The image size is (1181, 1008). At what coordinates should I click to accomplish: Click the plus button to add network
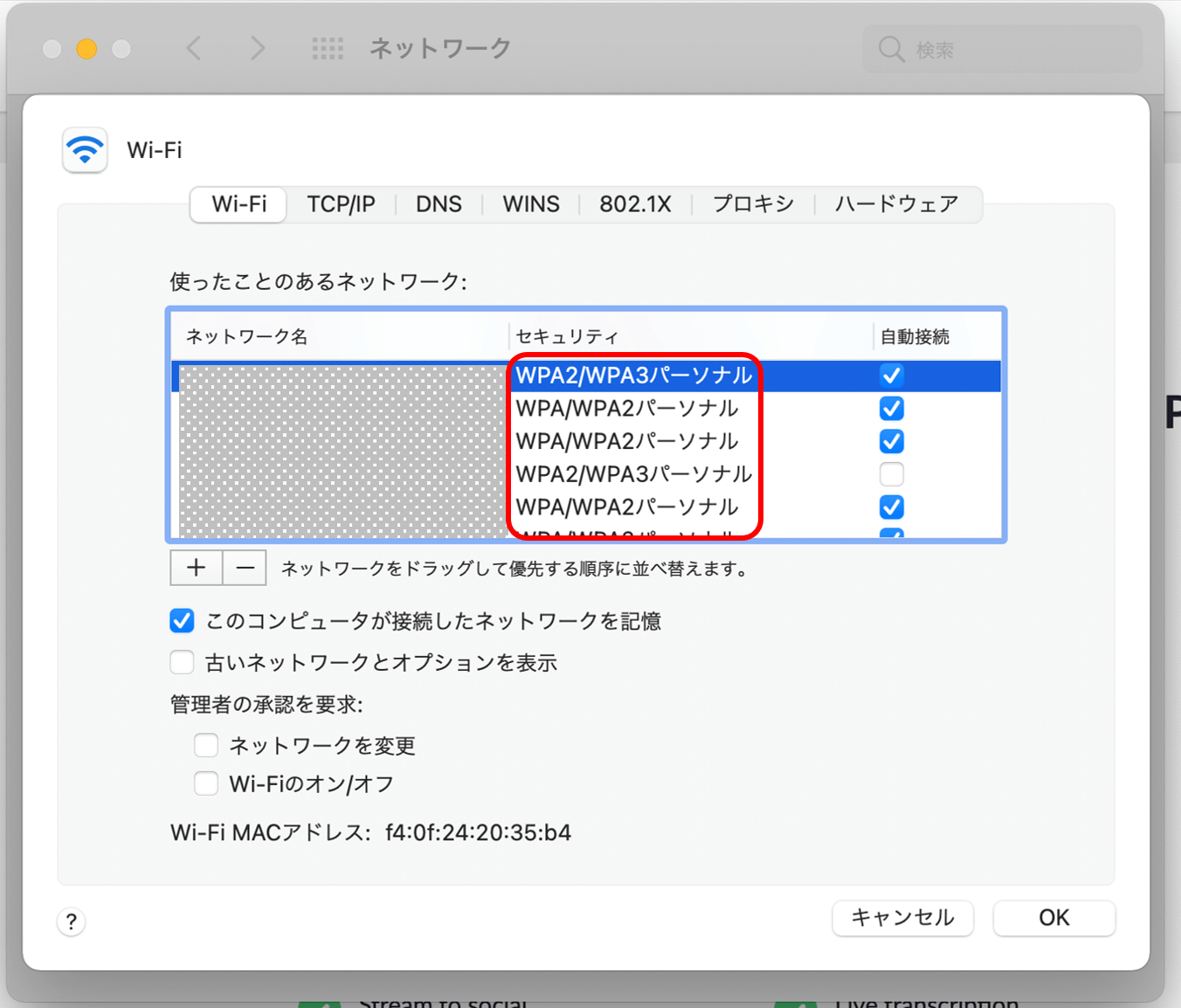click(x=197, y=569)
